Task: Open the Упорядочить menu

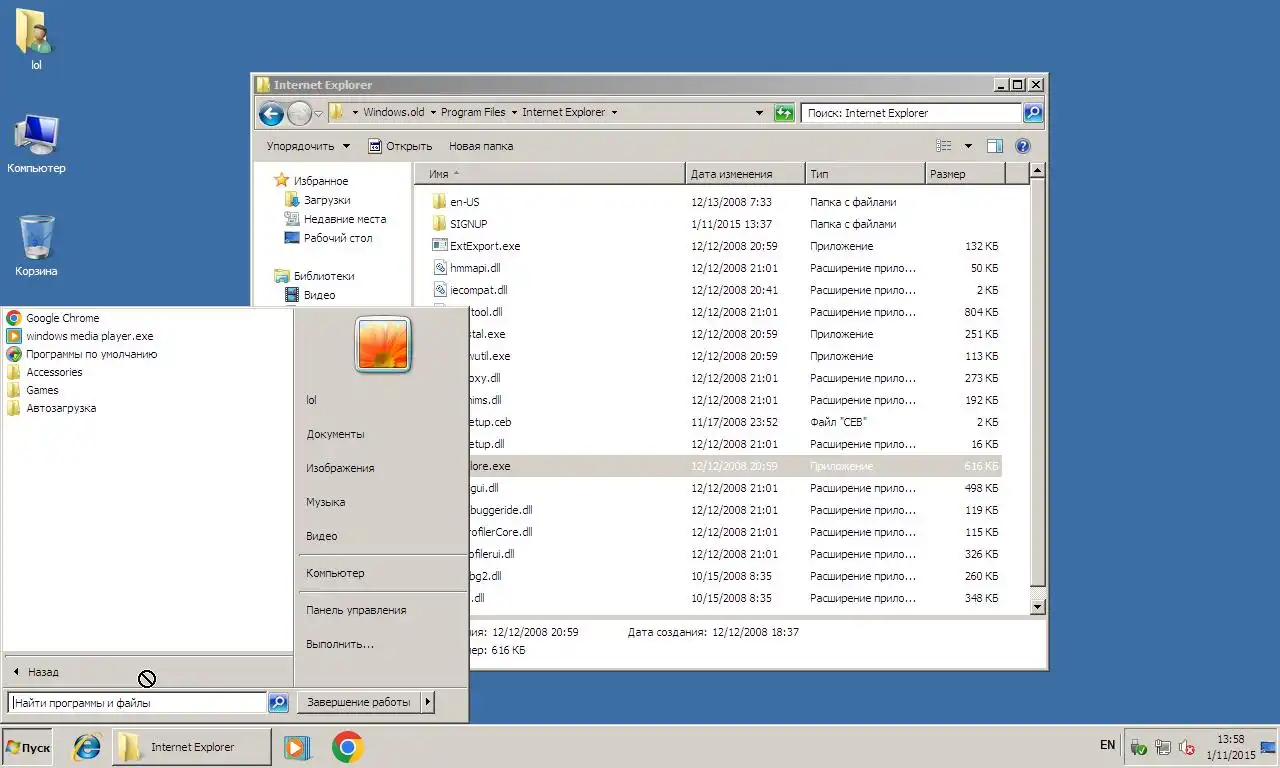Action: pyautogui.click(x=308, y=146)
